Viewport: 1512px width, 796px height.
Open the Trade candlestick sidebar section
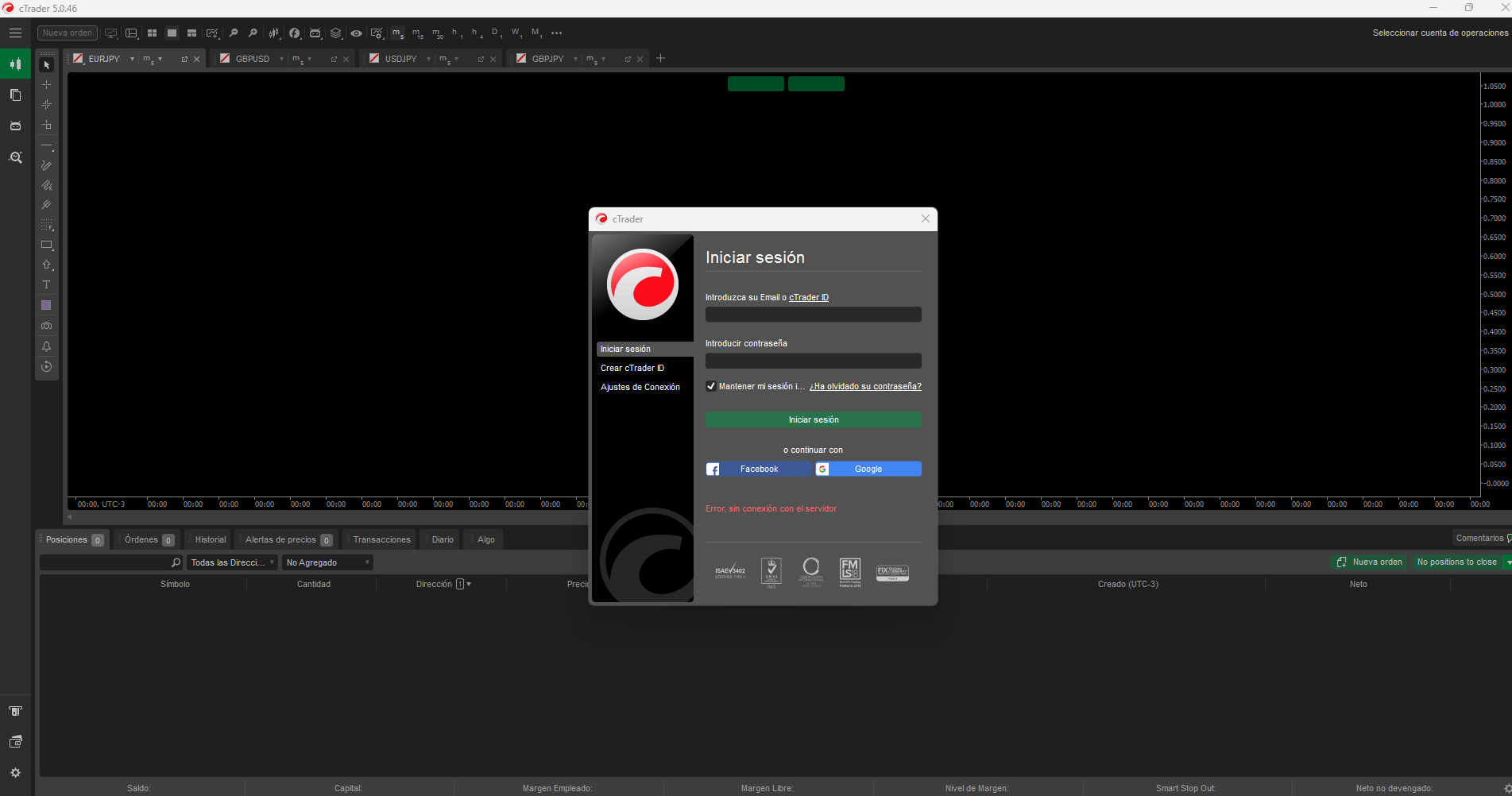point(15,64)
